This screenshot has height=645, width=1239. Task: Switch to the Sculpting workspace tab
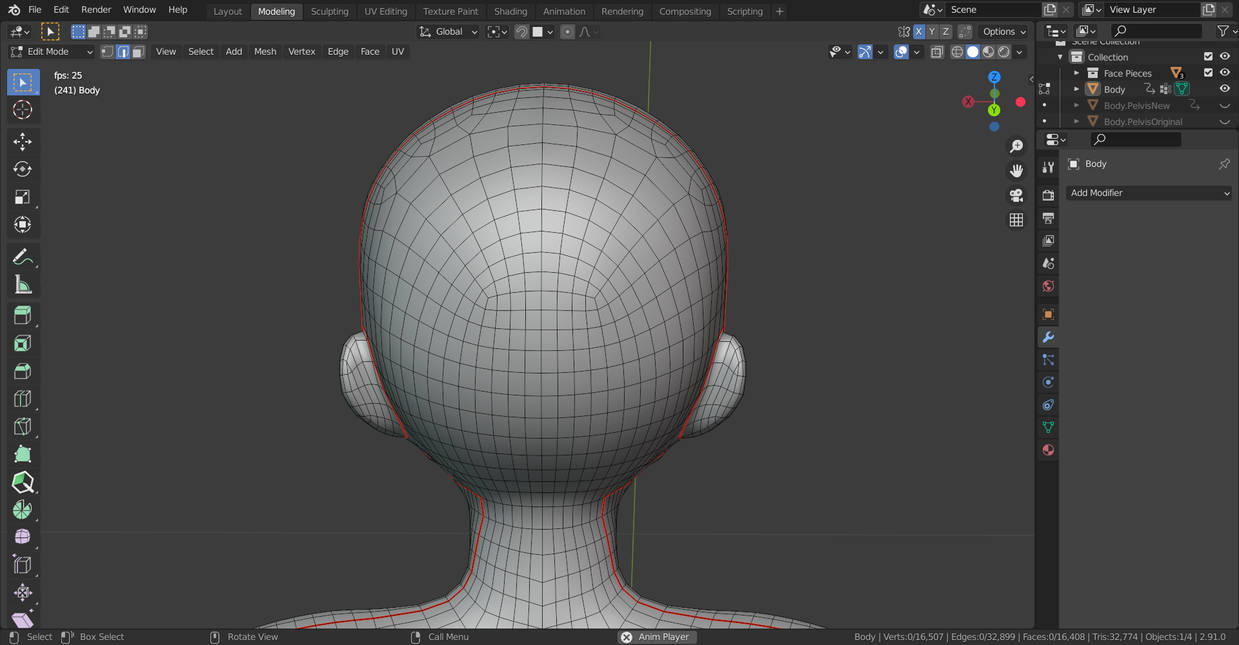tap(329, 11)
